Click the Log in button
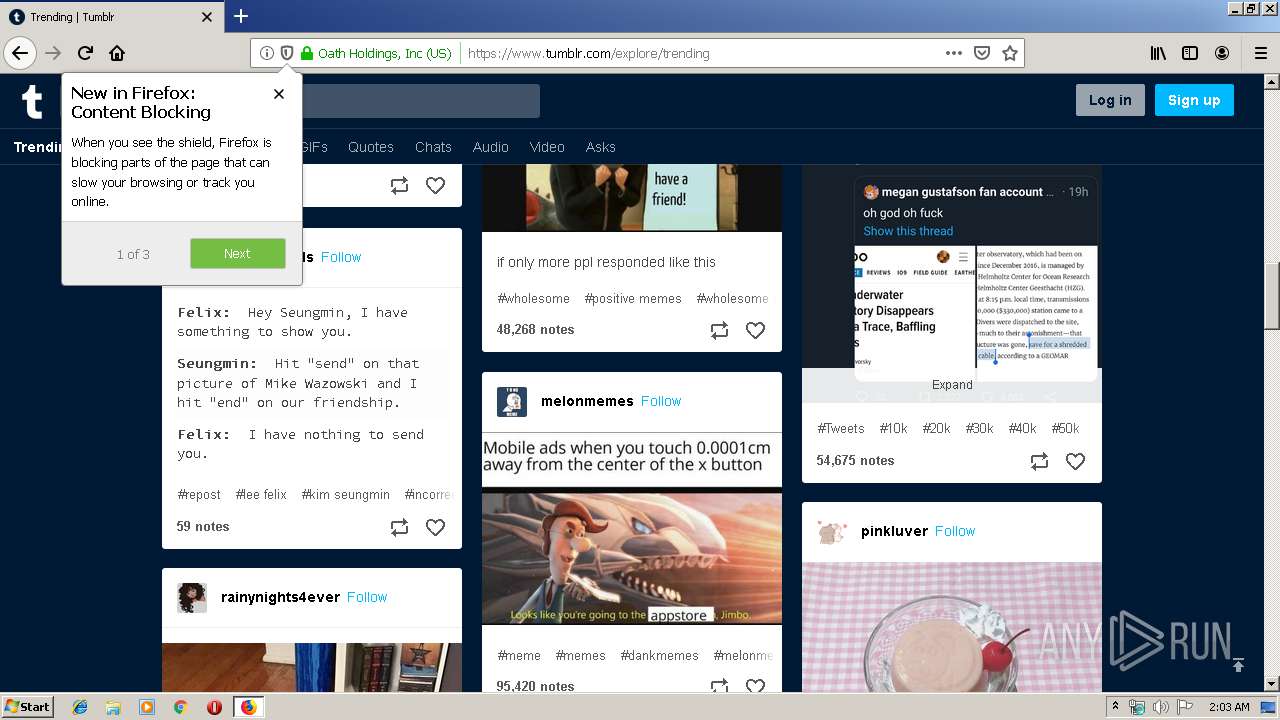 tap(1110, 100)
